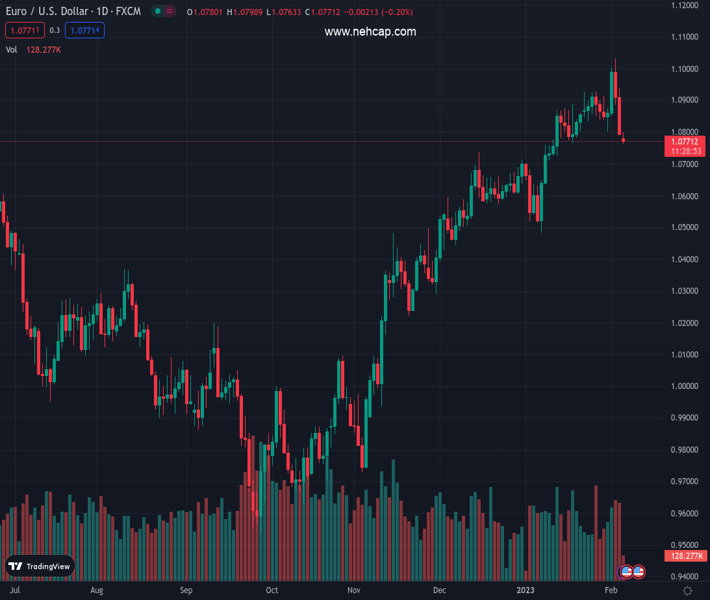Click the bar countdown 11:28:53
The image size is (710, 600).
click(x=686, y=151)
